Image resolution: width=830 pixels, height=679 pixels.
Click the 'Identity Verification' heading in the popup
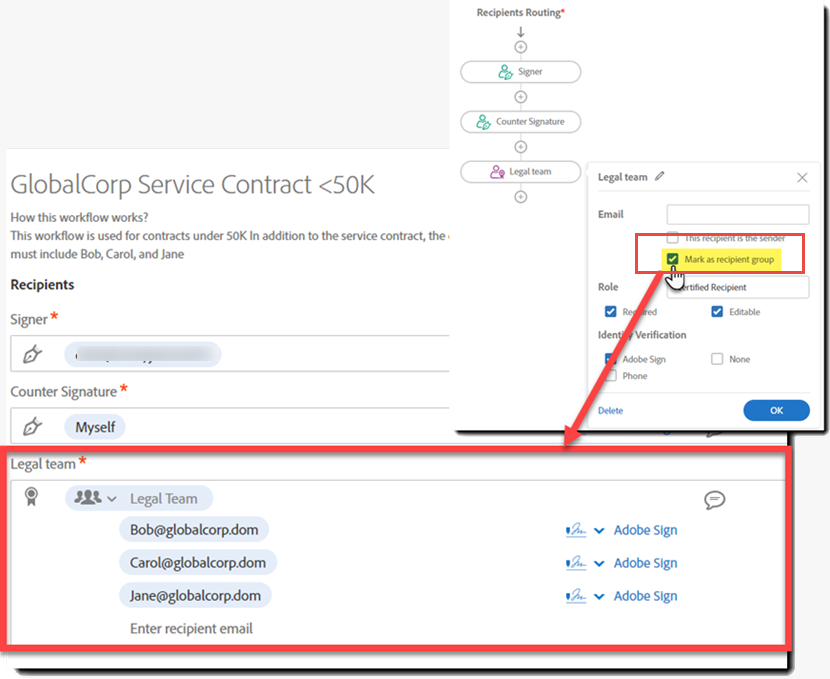[642, 335]
